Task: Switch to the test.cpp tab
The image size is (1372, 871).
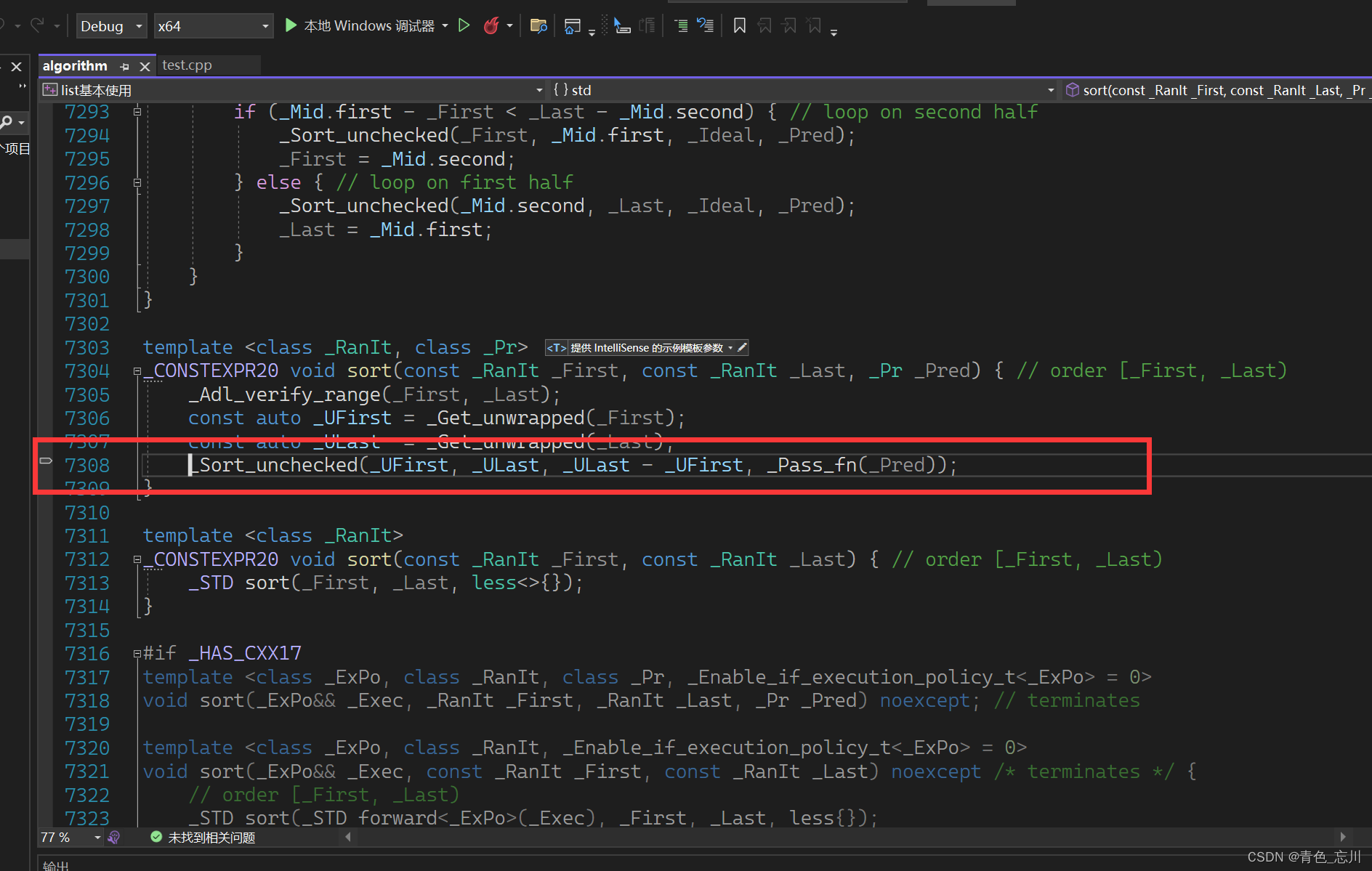Action: point(187,65)
